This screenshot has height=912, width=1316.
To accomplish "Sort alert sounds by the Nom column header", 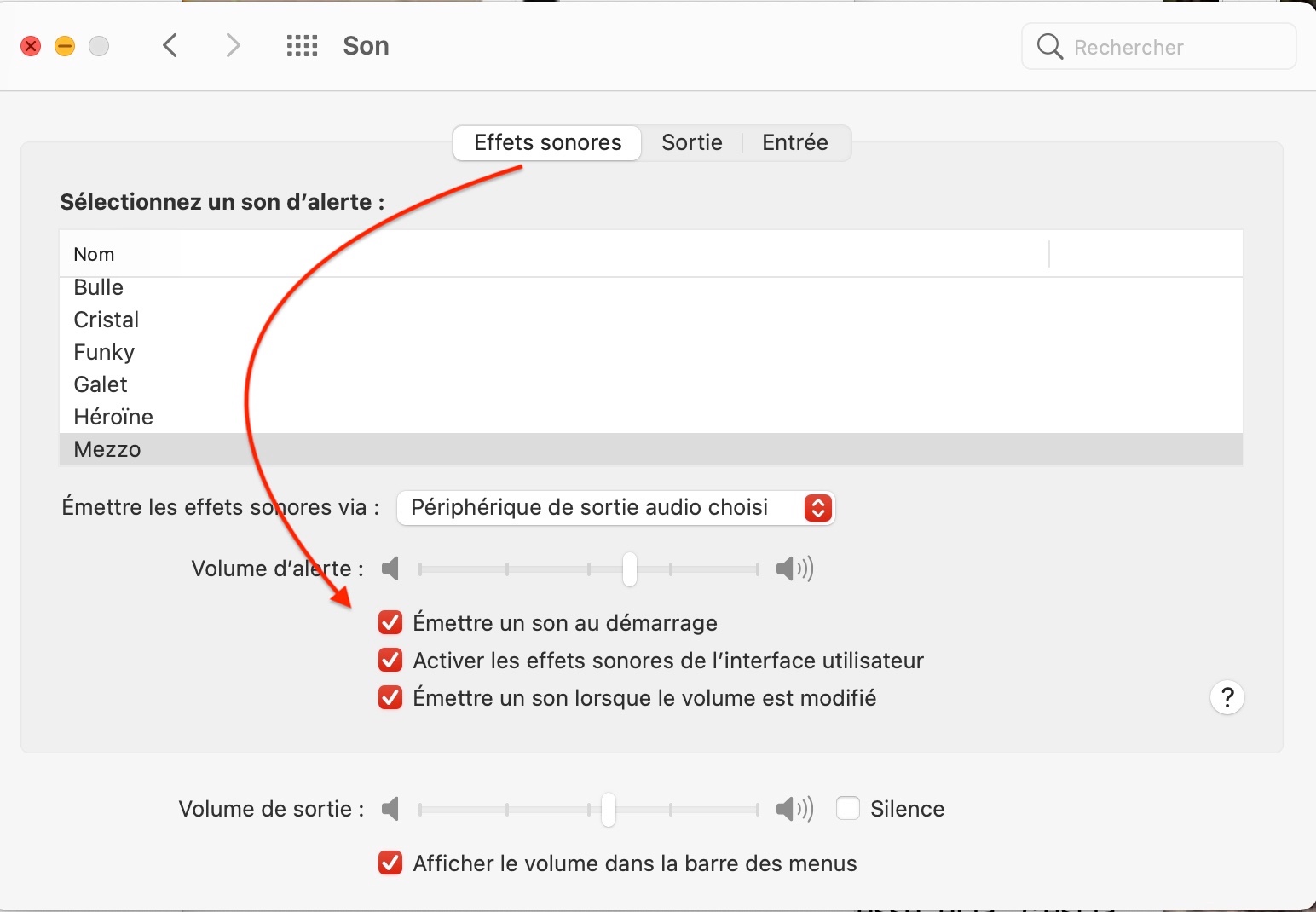I will click(554, 254).
